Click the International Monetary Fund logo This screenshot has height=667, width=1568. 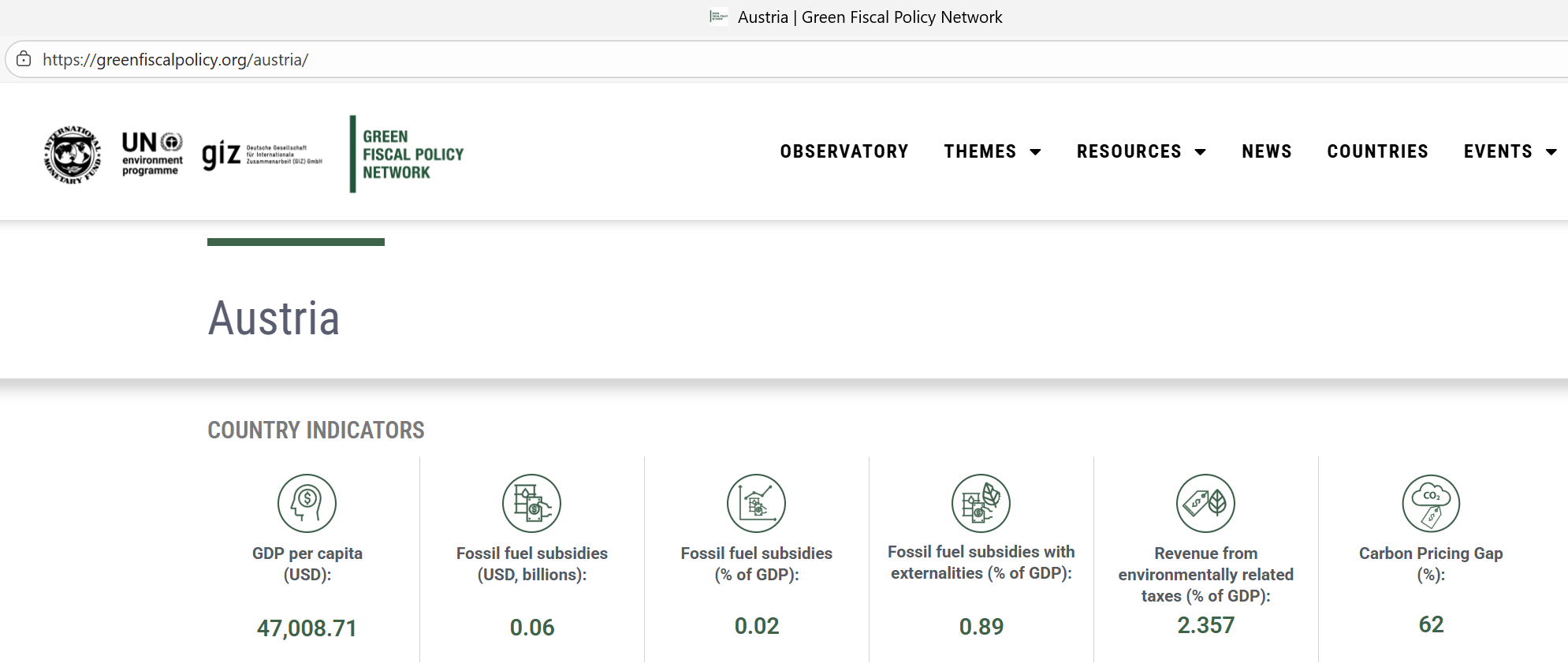(73, 154)
